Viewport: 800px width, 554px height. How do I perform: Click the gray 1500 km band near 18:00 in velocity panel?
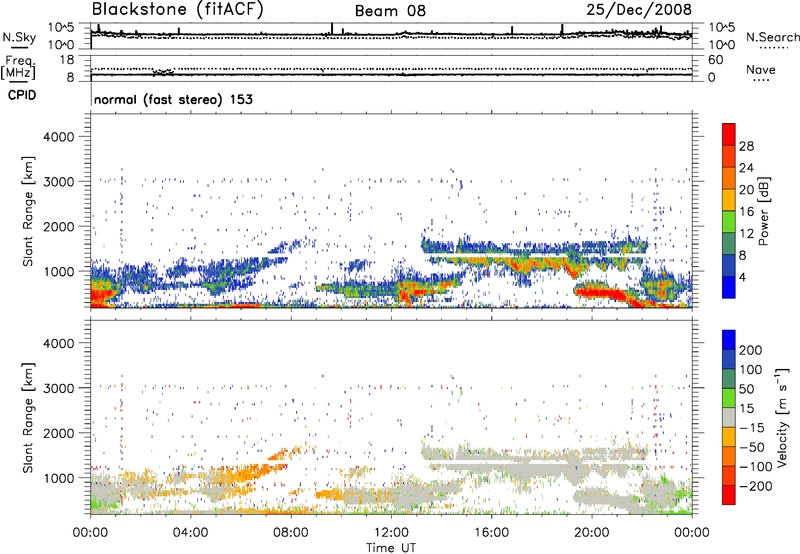536,453
